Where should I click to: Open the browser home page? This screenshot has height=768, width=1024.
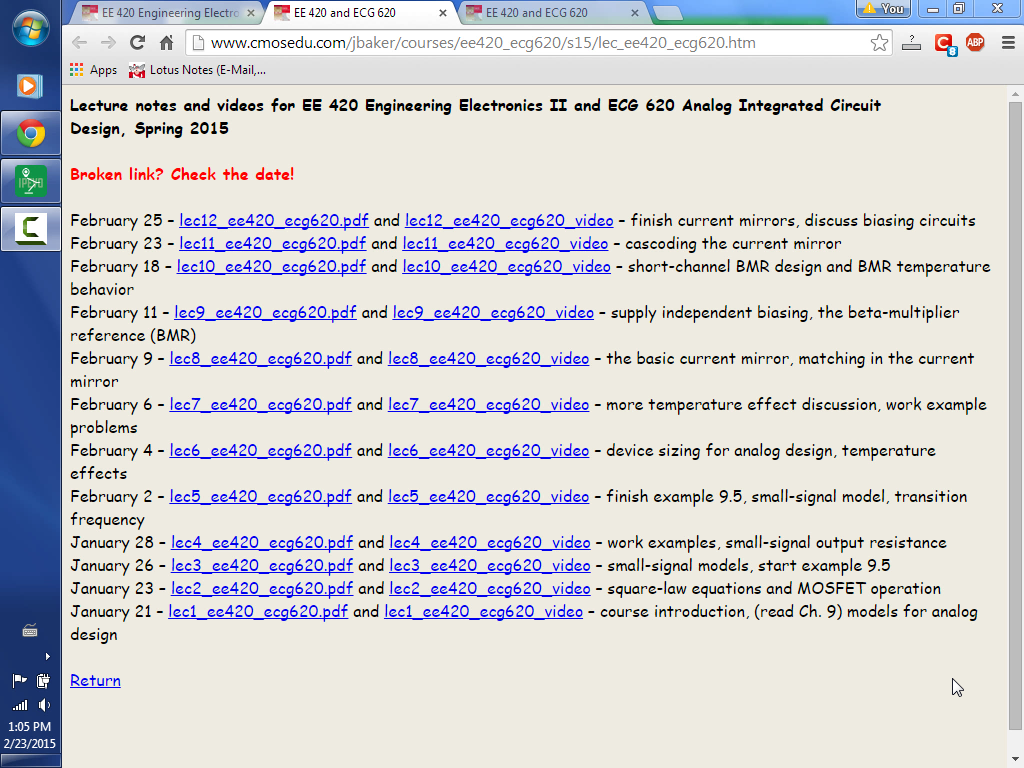(x=167, y=43)
